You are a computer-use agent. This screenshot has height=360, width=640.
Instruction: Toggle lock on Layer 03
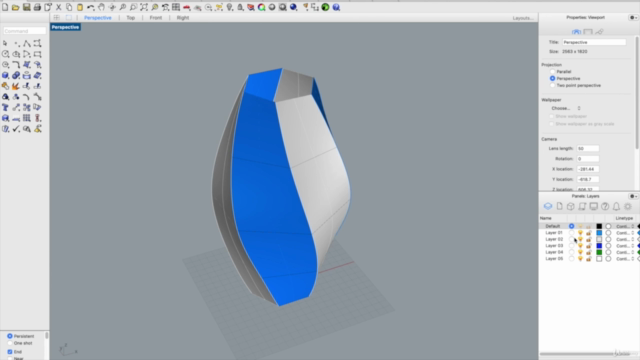click(589, 246)
